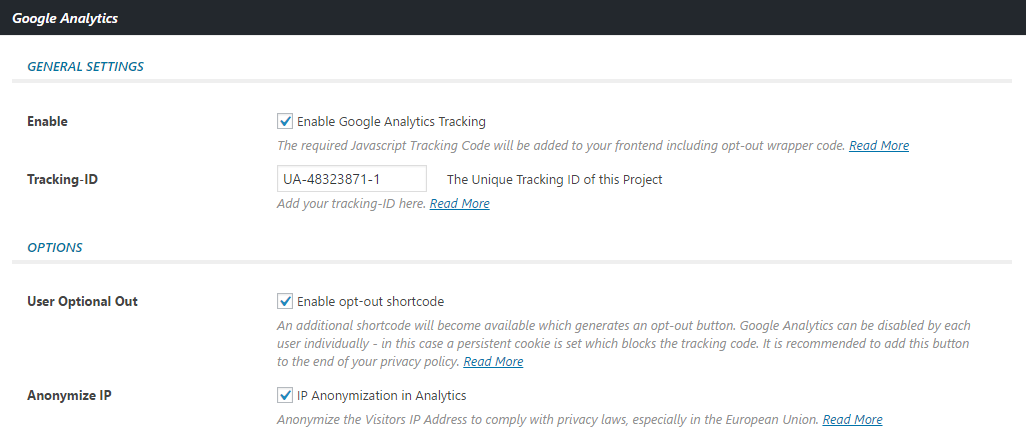Click the 'Add your tracking-ID here' hint text
The width and height of the screenshot is (1026, 445).
pos(352,204)
